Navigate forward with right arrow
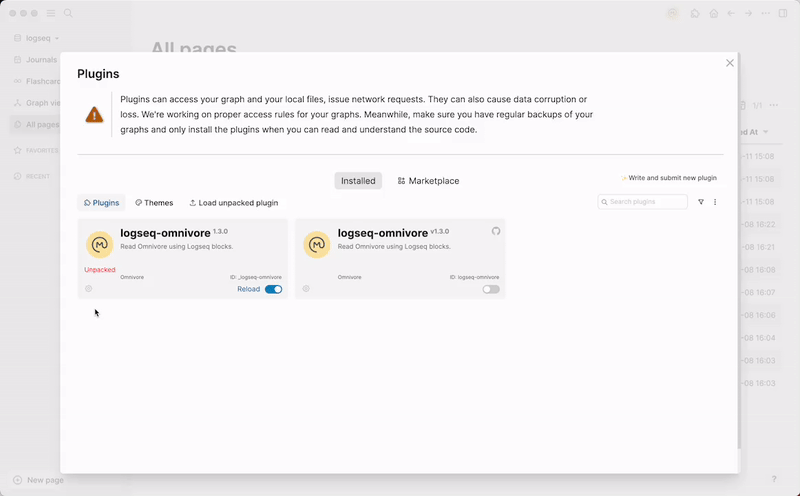Image resolution: width=800 pixels, height=496 pixels. 748,14
